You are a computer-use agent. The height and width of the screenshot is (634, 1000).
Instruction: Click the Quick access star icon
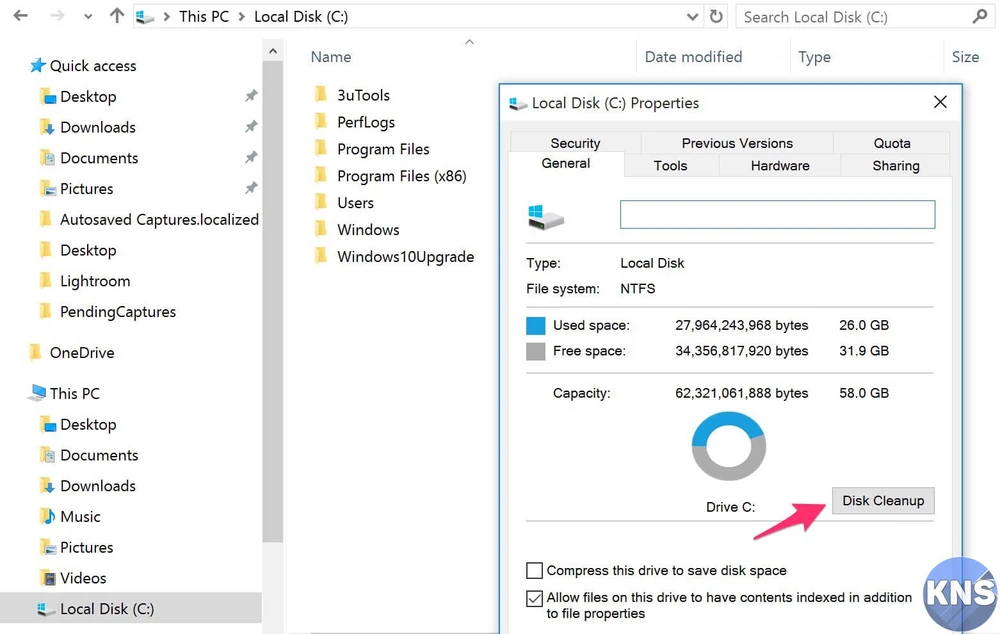click(x=38, y=66)
